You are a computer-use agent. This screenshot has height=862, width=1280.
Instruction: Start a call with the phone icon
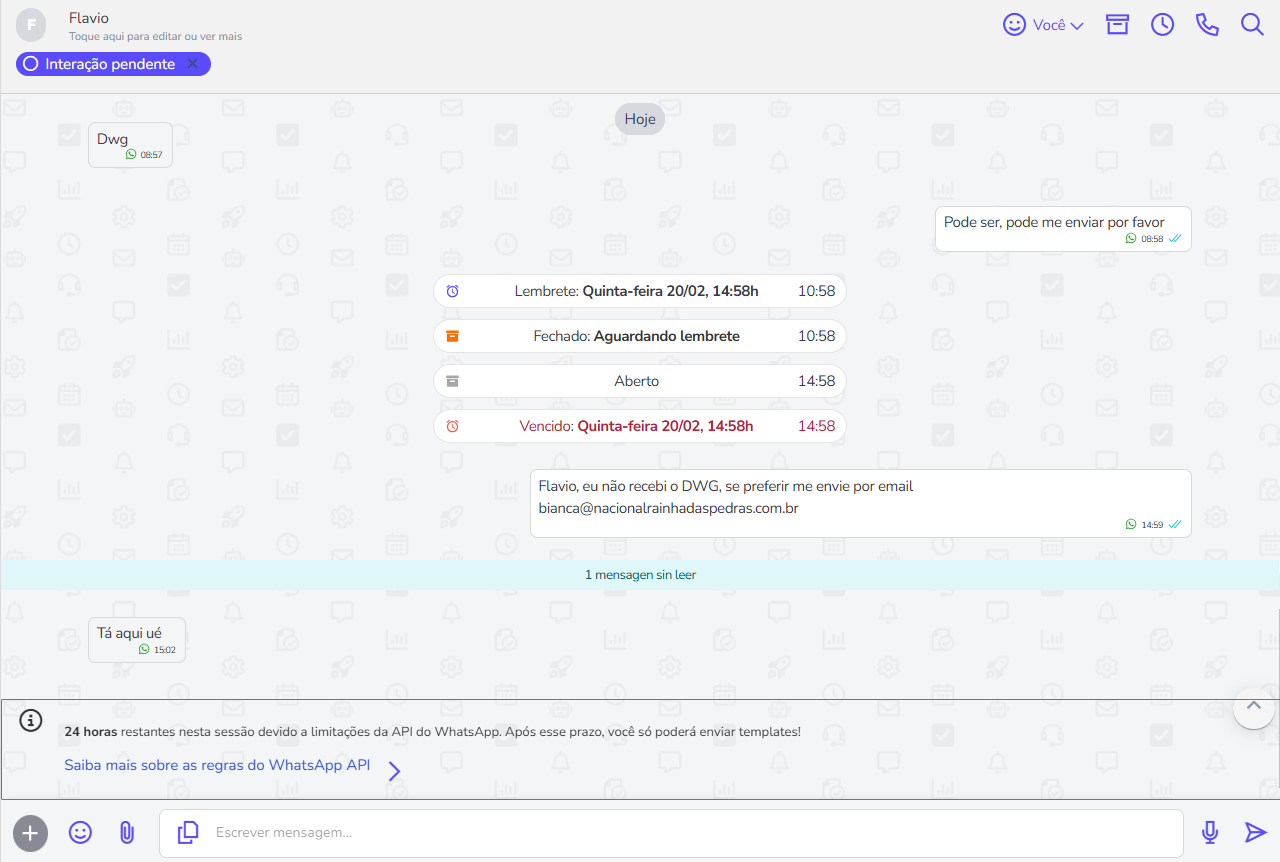tap(1207, 25)
